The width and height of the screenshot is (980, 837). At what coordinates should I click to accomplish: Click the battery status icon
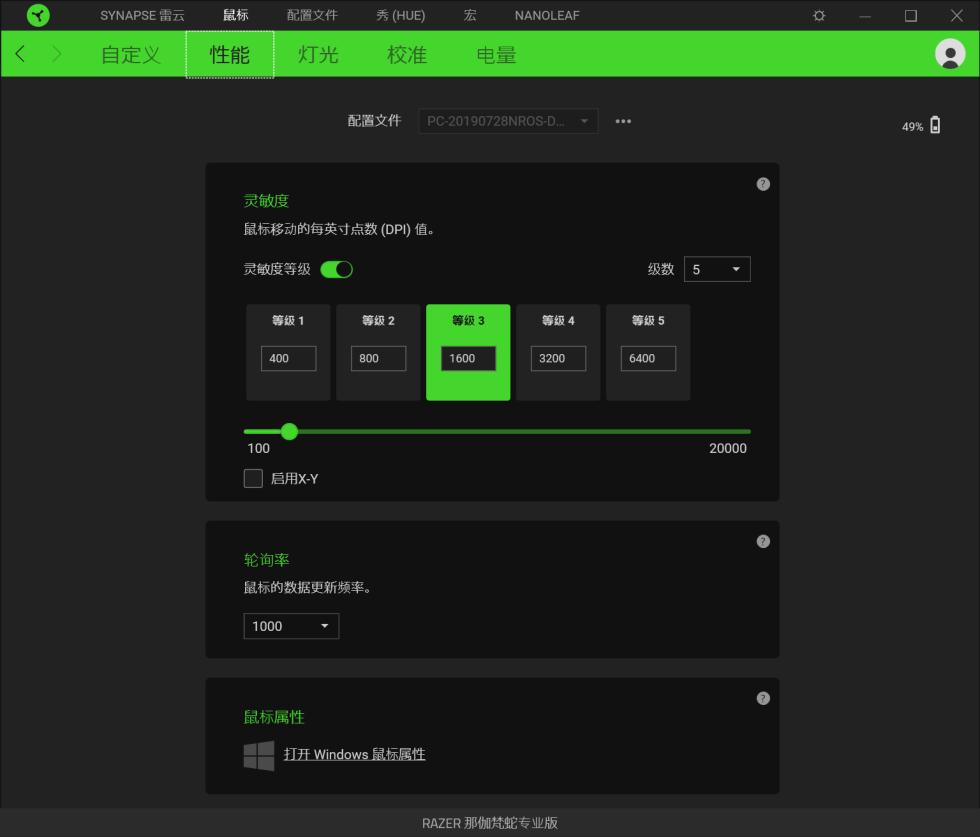(x=935, y=126)
